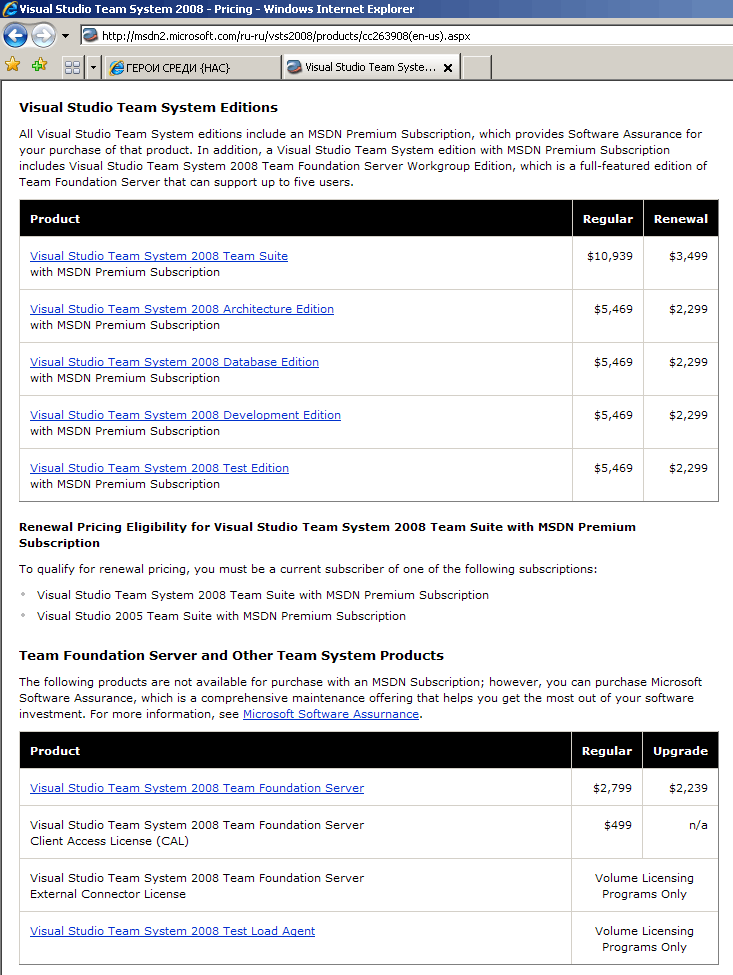Screen dimensions: 733x975
Task: Open the recent pages dropdown arrow
Action: point(65,36)
